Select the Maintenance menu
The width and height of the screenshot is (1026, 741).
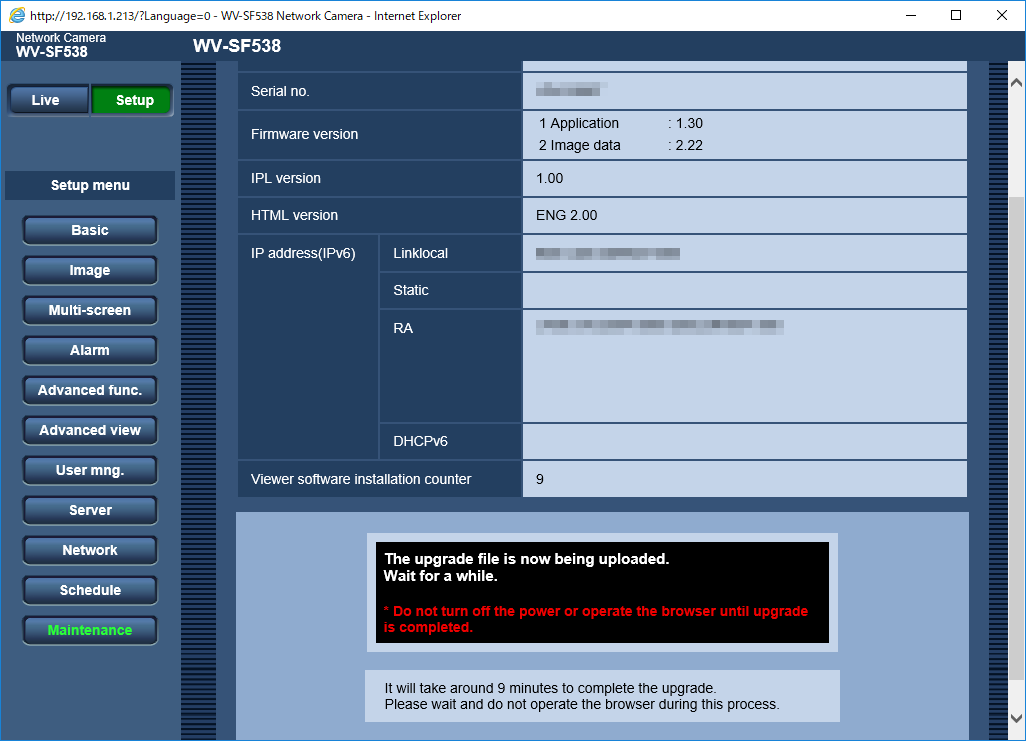coord(90,630)
